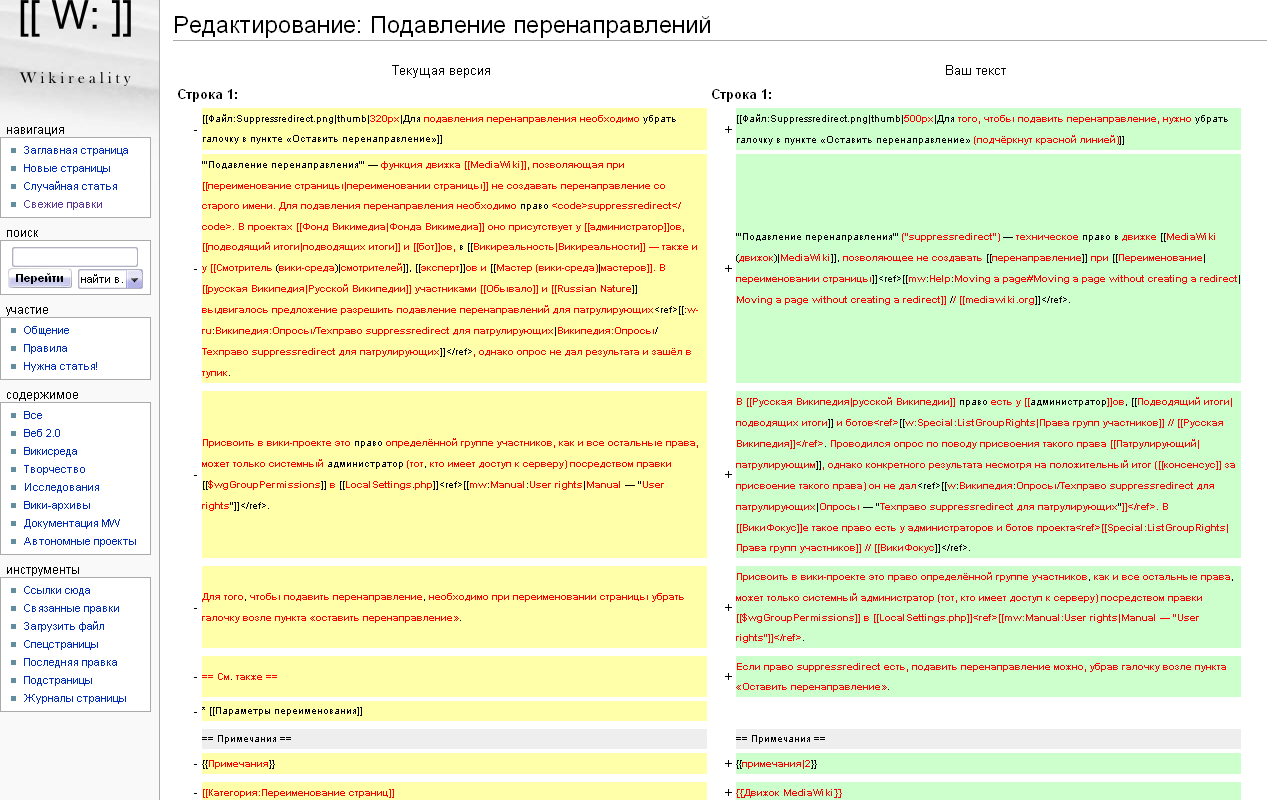Click == Примечания == in the left column
The height and width of the screenshot is (800, 1280).
coord(454,739)
